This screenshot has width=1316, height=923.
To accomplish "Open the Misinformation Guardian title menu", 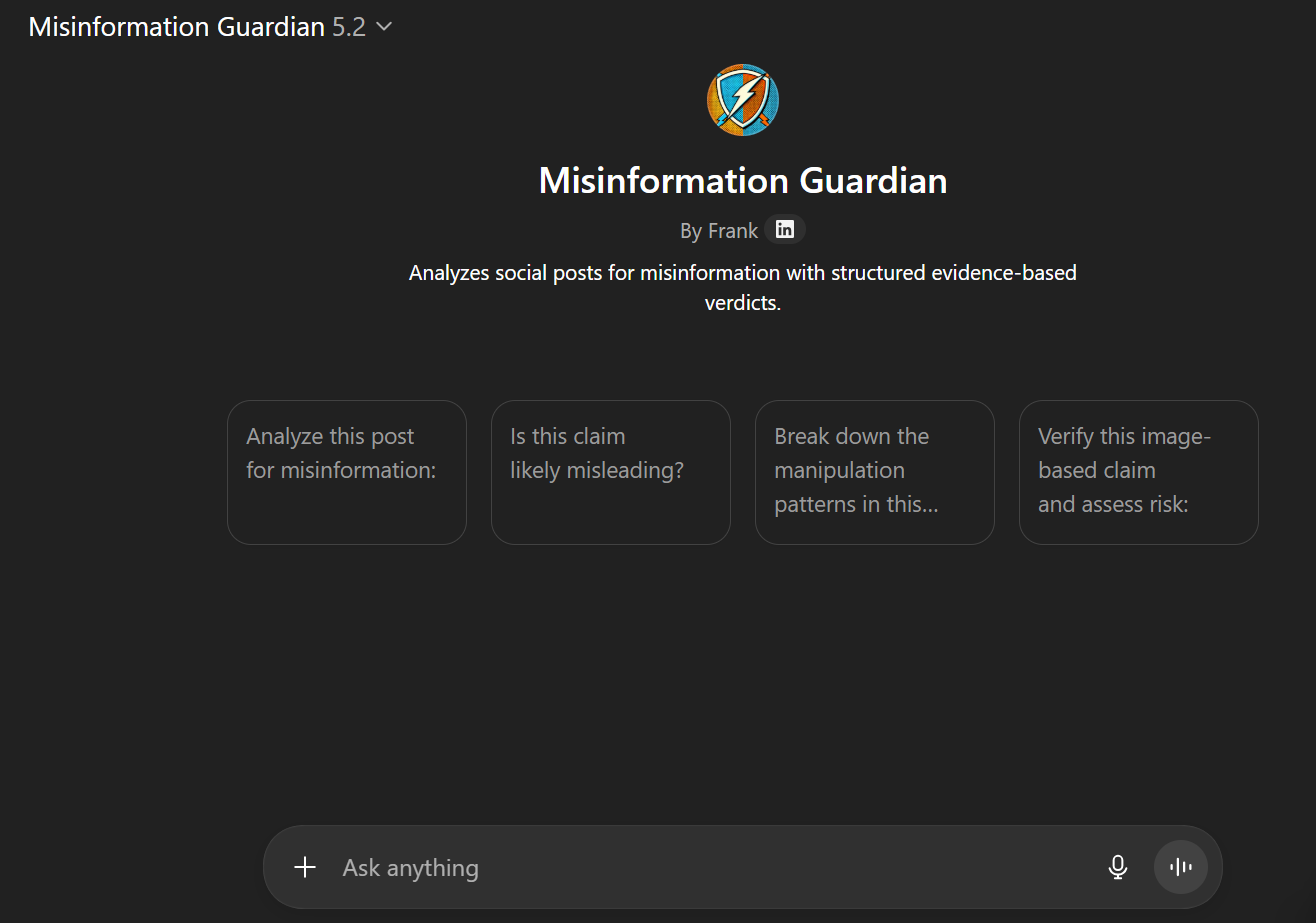I will coord(176,28).
